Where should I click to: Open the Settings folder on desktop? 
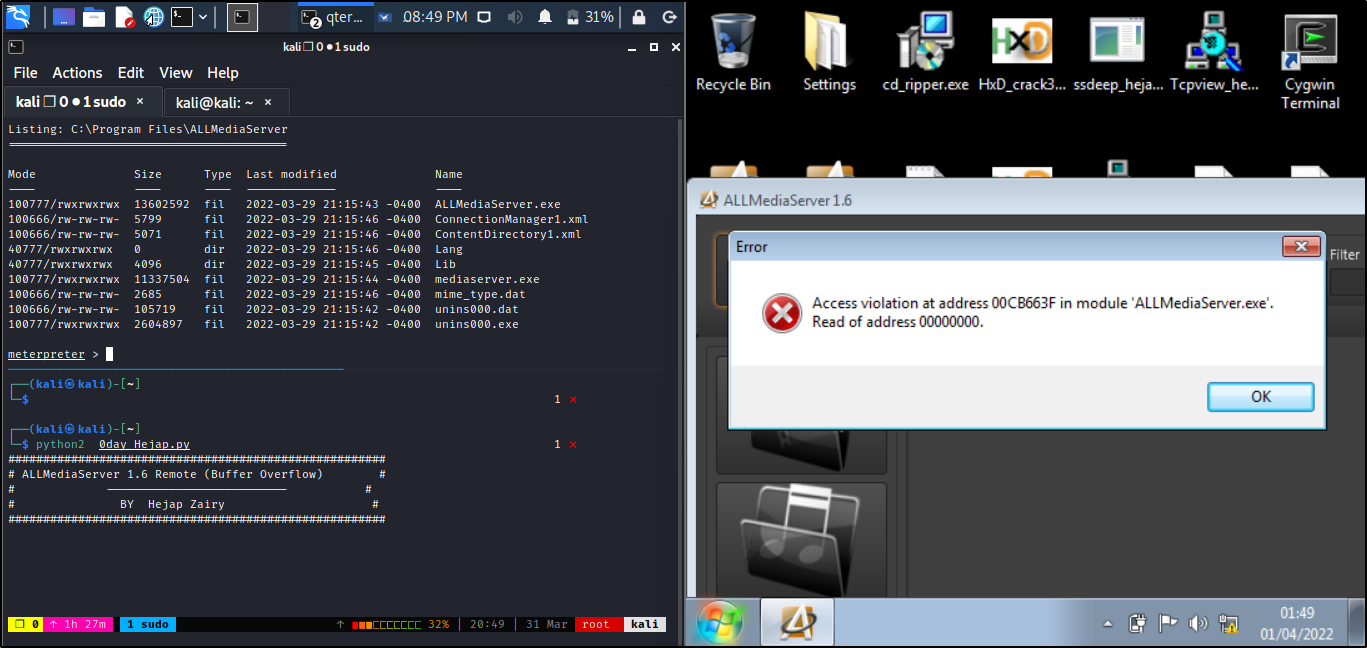829,52
